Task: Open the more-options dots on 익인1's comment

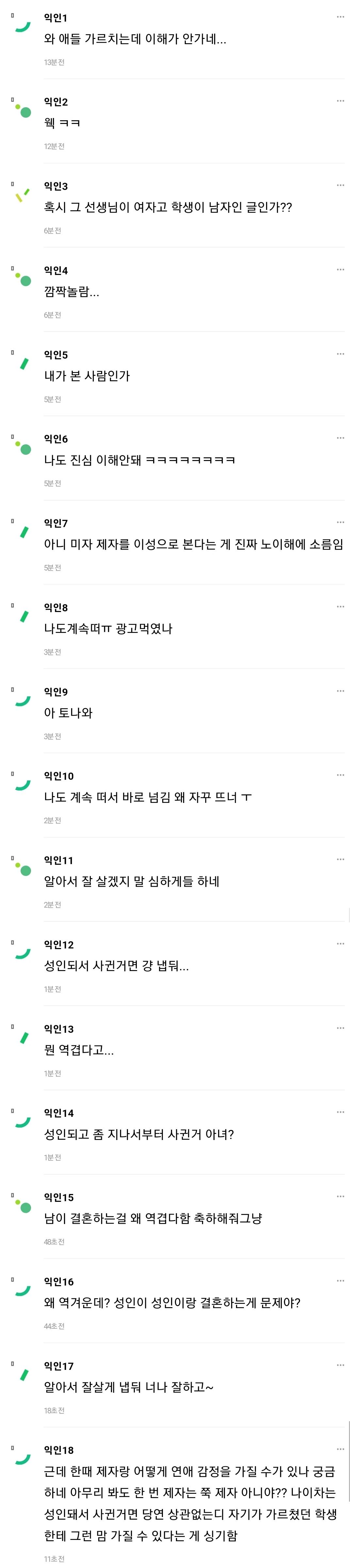Action: coord(340,17)
